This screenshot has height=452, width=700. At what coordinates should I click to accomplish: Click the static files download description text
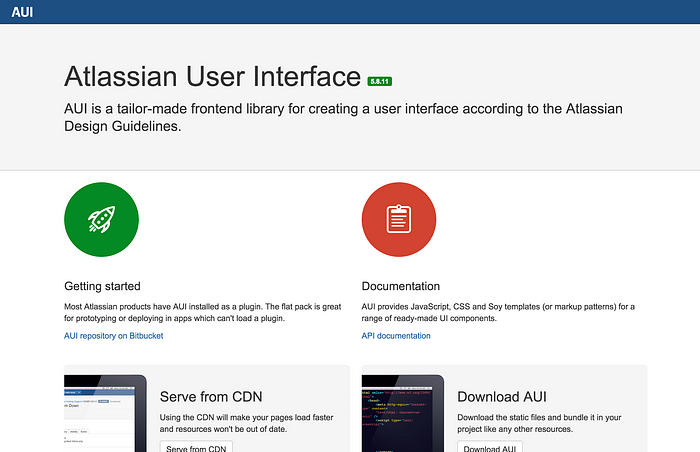(539, 423)
